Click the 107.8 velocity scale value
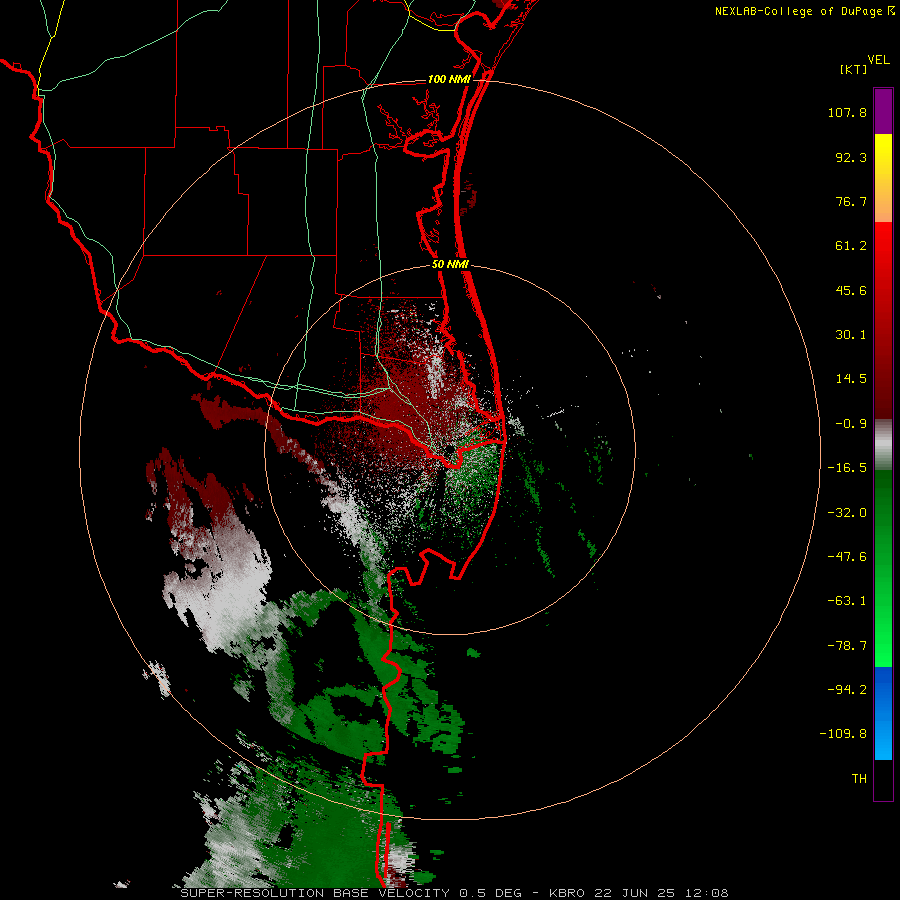 click(x=847, y=112)
